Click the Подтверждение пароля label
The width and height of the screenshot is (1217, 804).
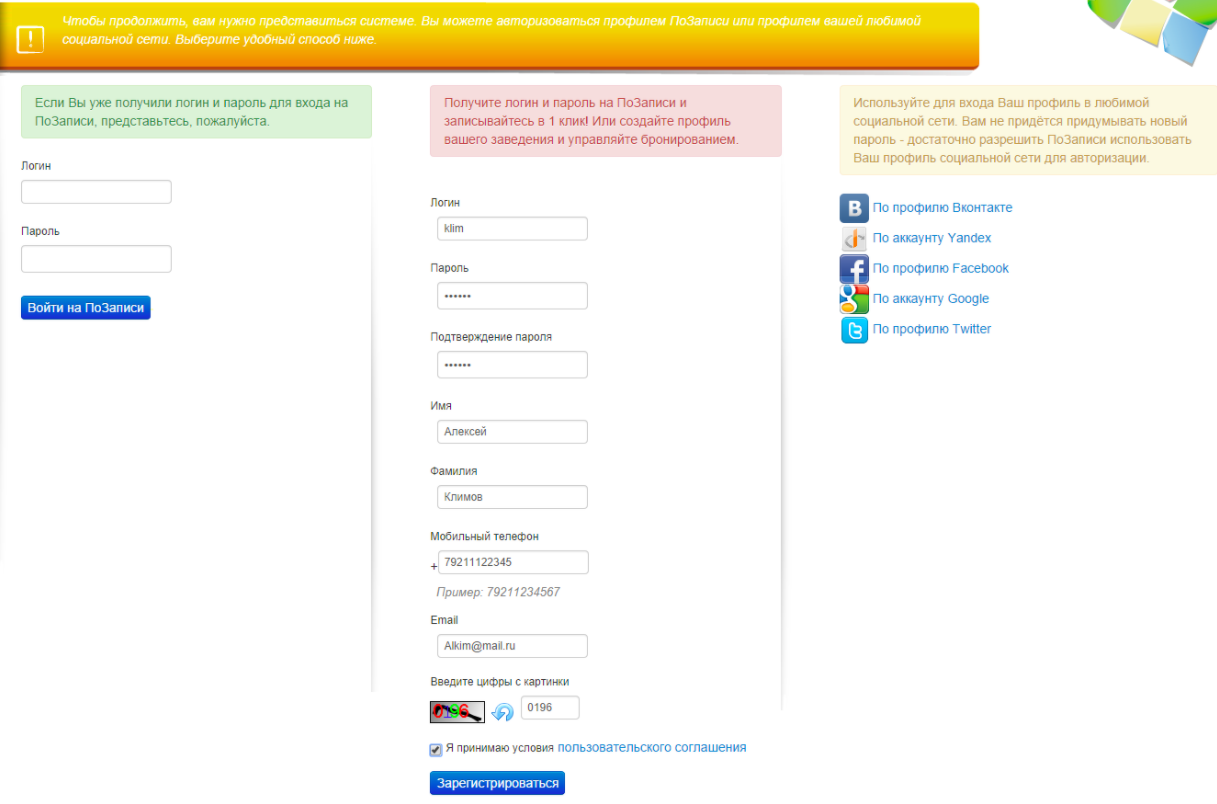[x=491, y=337]
